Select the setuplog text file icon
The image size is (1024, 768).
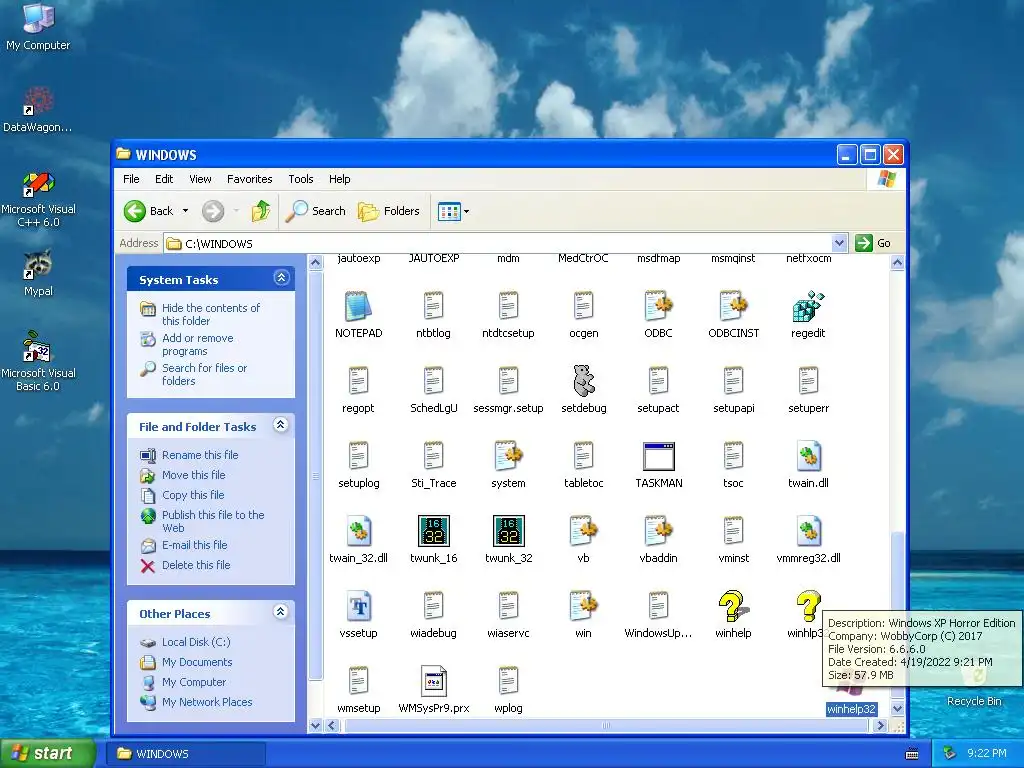(x=359, y=456)
